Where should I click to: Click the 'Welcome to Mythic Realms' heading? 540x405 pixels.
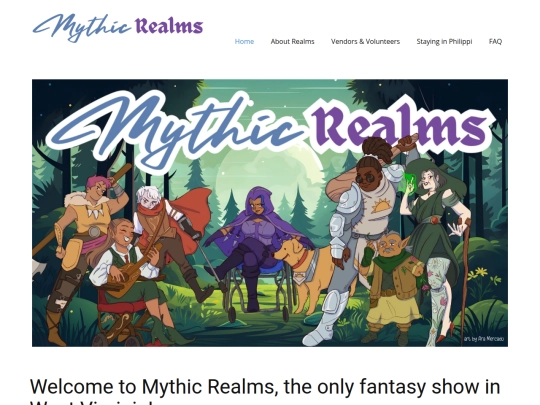point(265,391)
